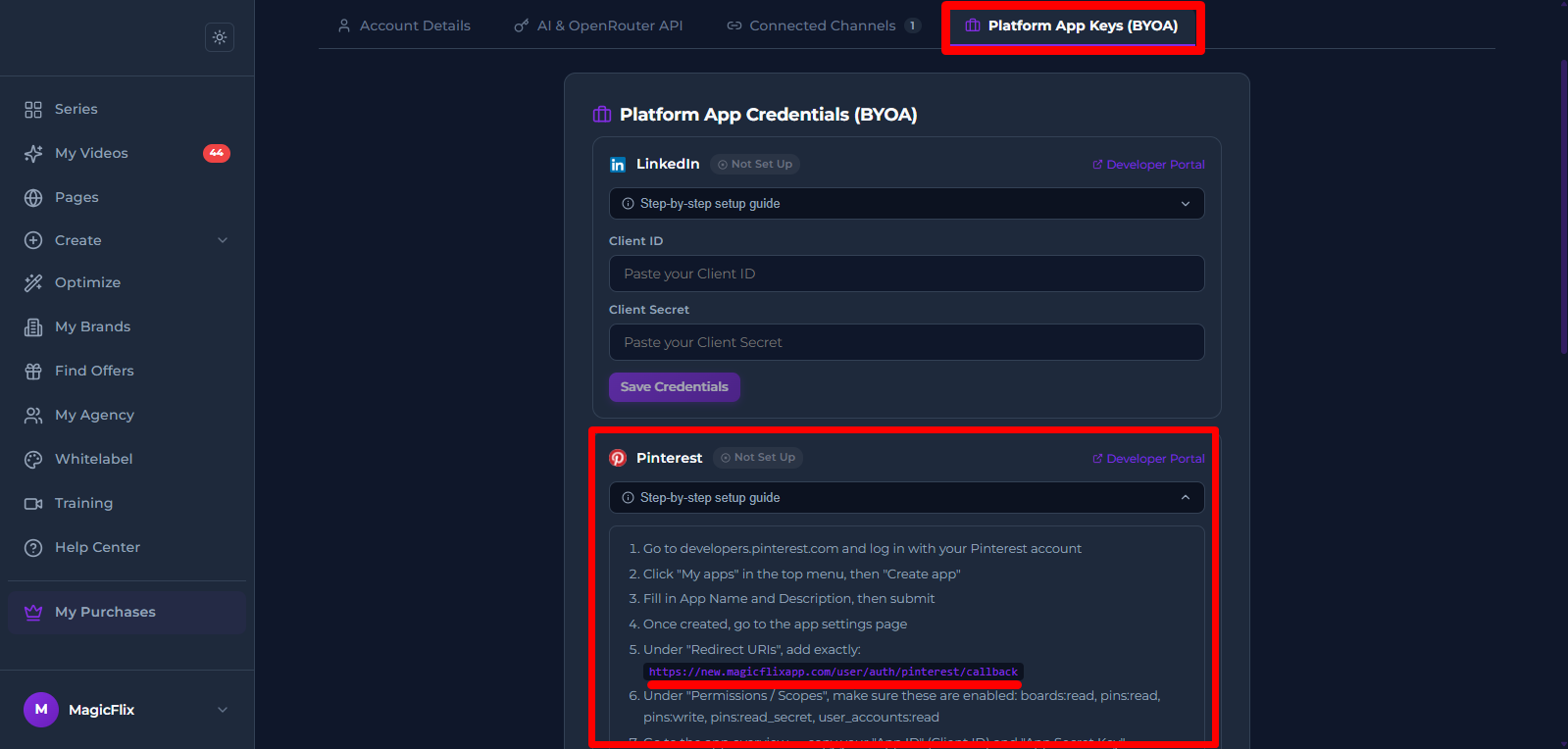Click the info icon in Pinterest setup guide
Image resolution: width=1568 pixels, height=749 pixels.
[628, 498]
